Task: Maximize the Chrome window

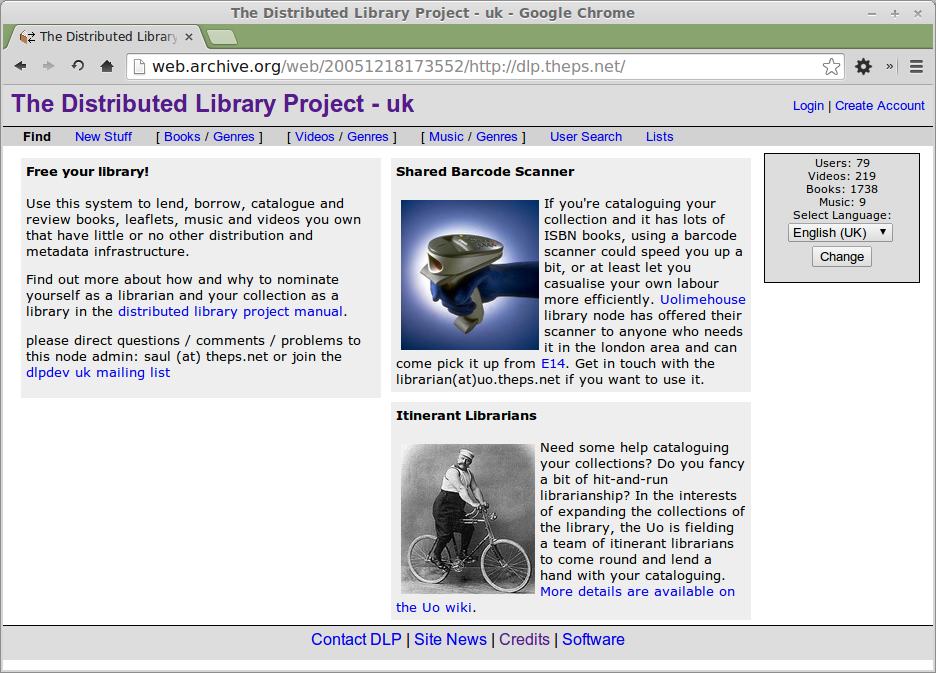Action: 895,13
